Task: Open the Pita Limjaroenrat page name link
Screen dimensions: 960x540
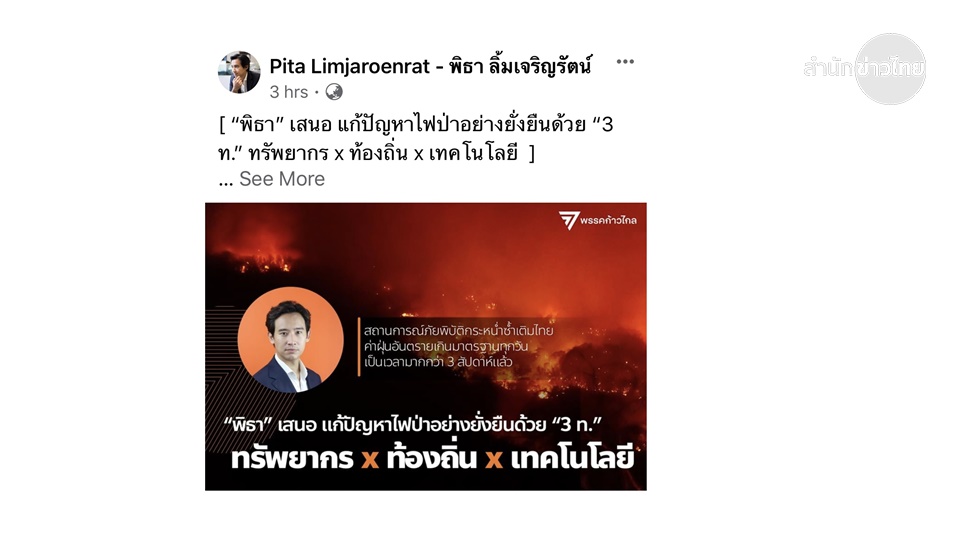Action: pyautogui.click(x=430, y=66)
